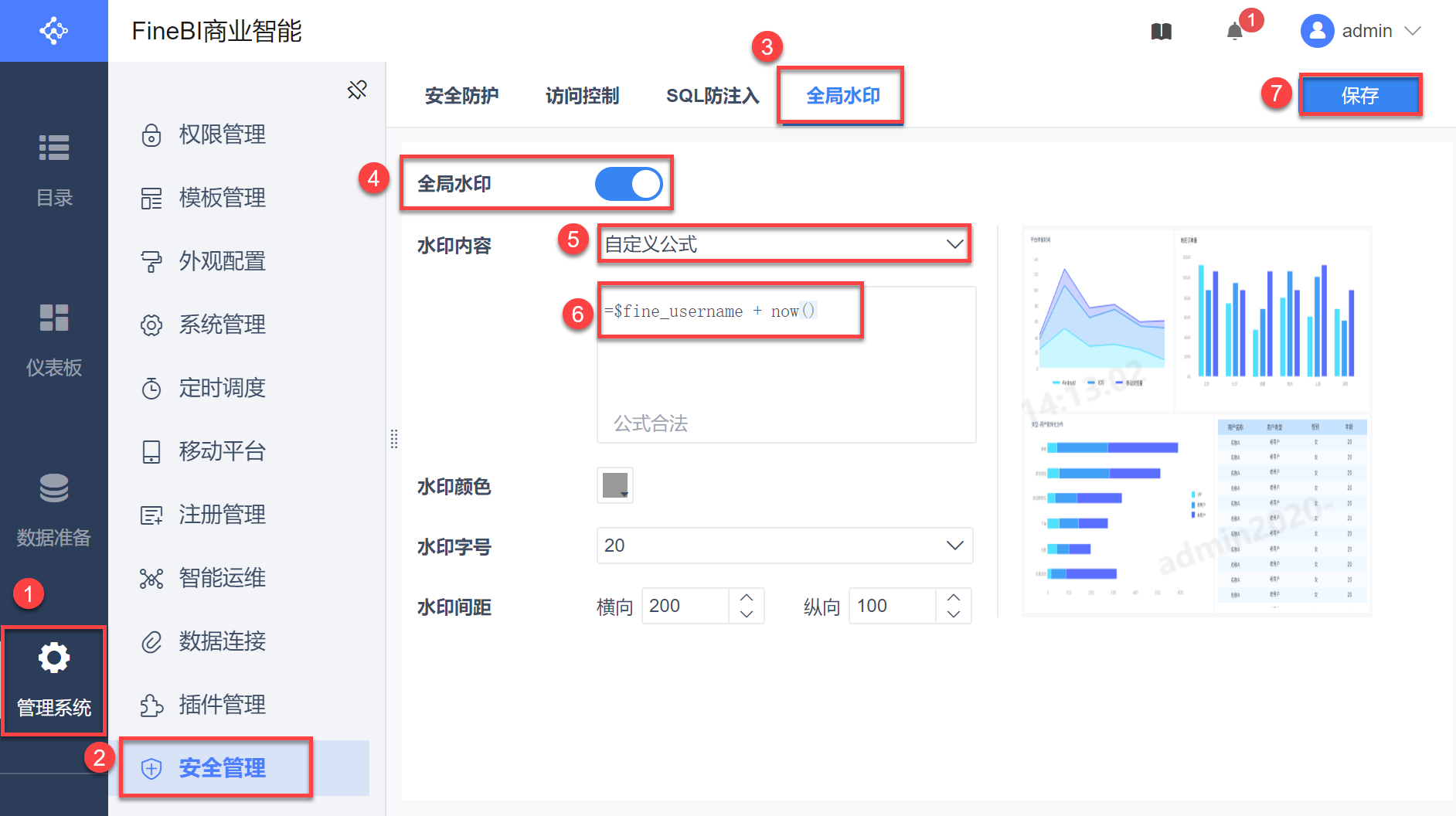Increase the 纵向 spacing value

pos(954,597)
